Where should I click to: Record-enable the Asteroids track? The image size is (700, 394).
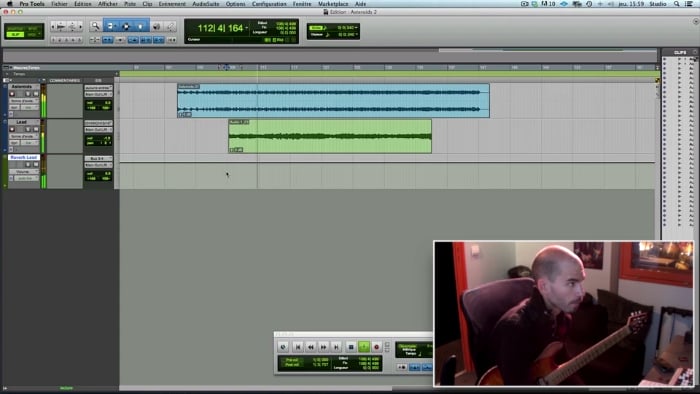pyautogui.click(x=12, y=94)
